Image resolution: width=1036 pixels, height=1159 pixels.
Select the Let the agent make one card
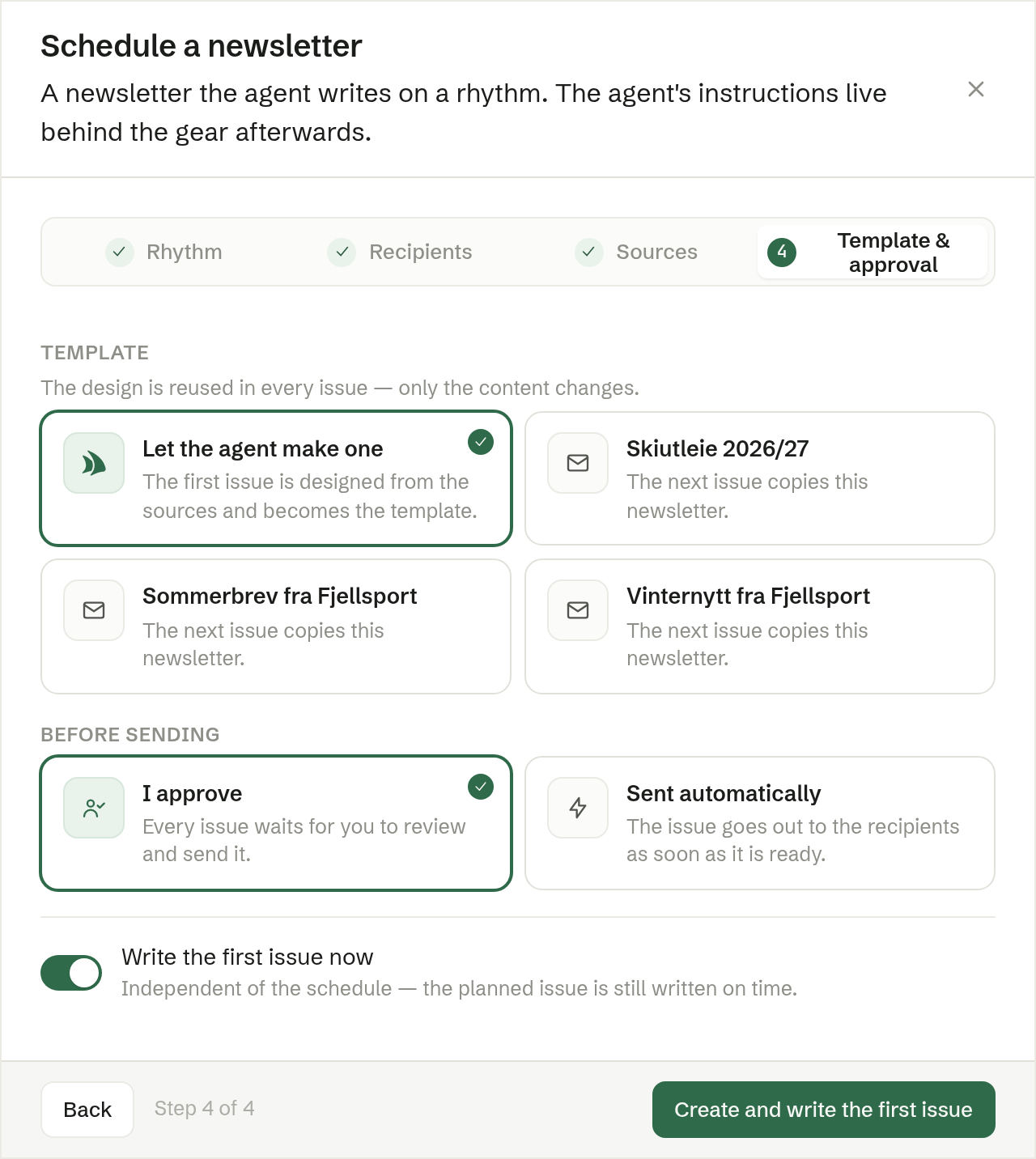(276, 478)
